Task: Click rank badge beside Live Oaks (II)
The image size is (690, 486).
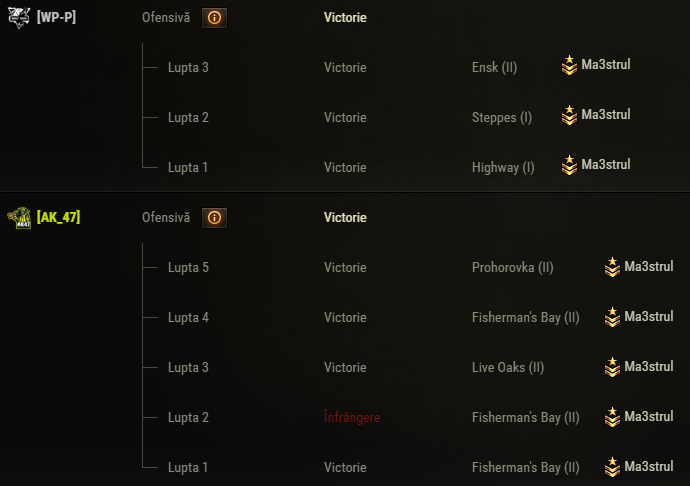Action: pos(612,367)
